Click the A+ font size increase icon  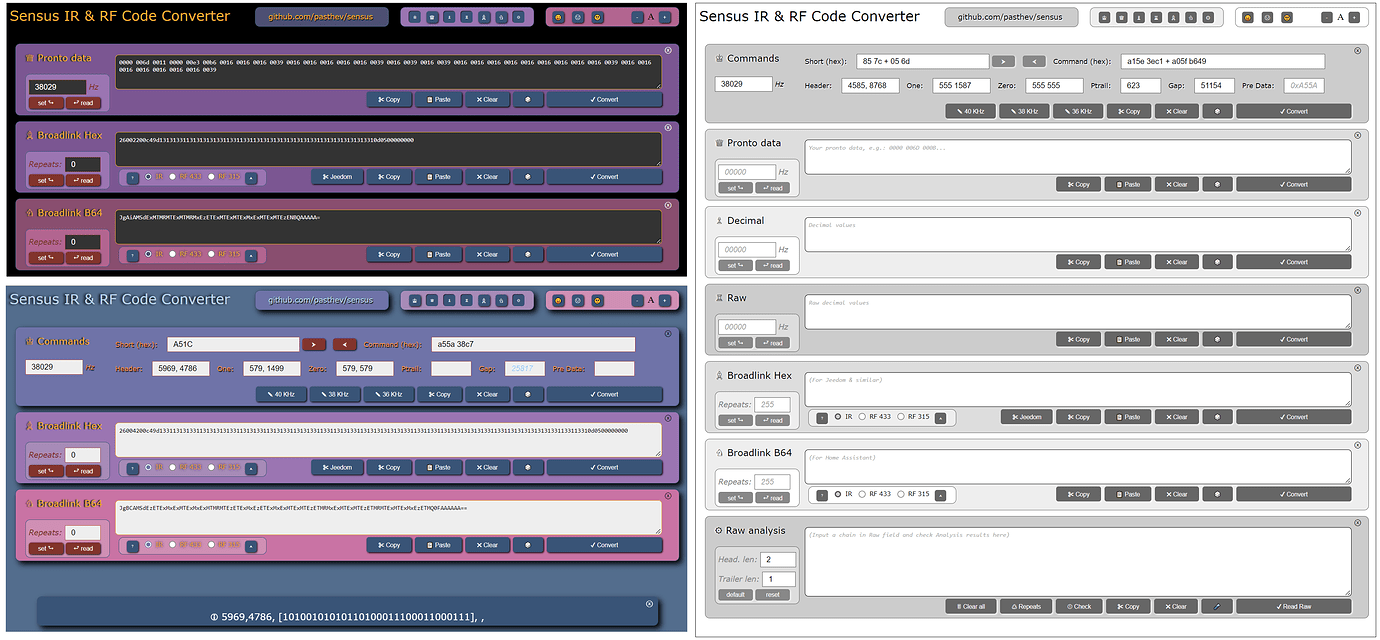1354,17
